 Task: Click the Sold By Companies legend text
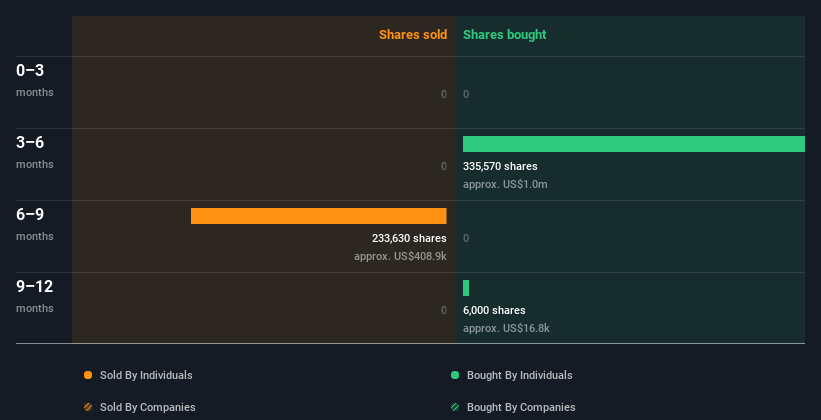(x=148, y=407)
